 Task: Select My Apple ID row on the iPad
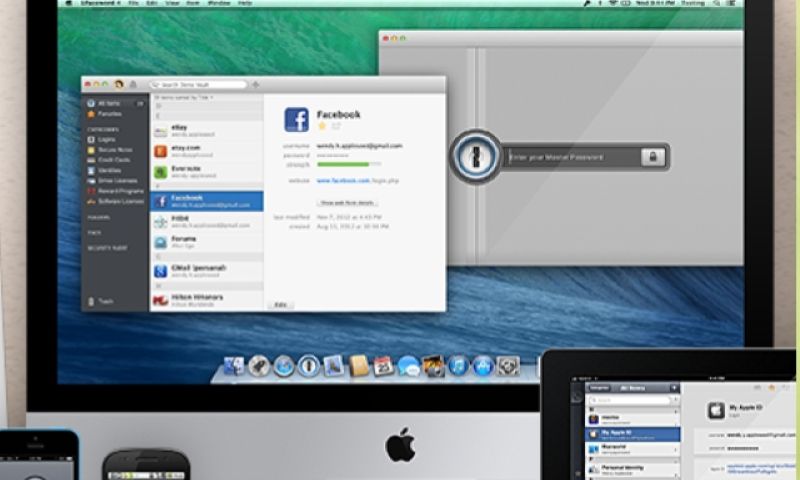point(633,434)
